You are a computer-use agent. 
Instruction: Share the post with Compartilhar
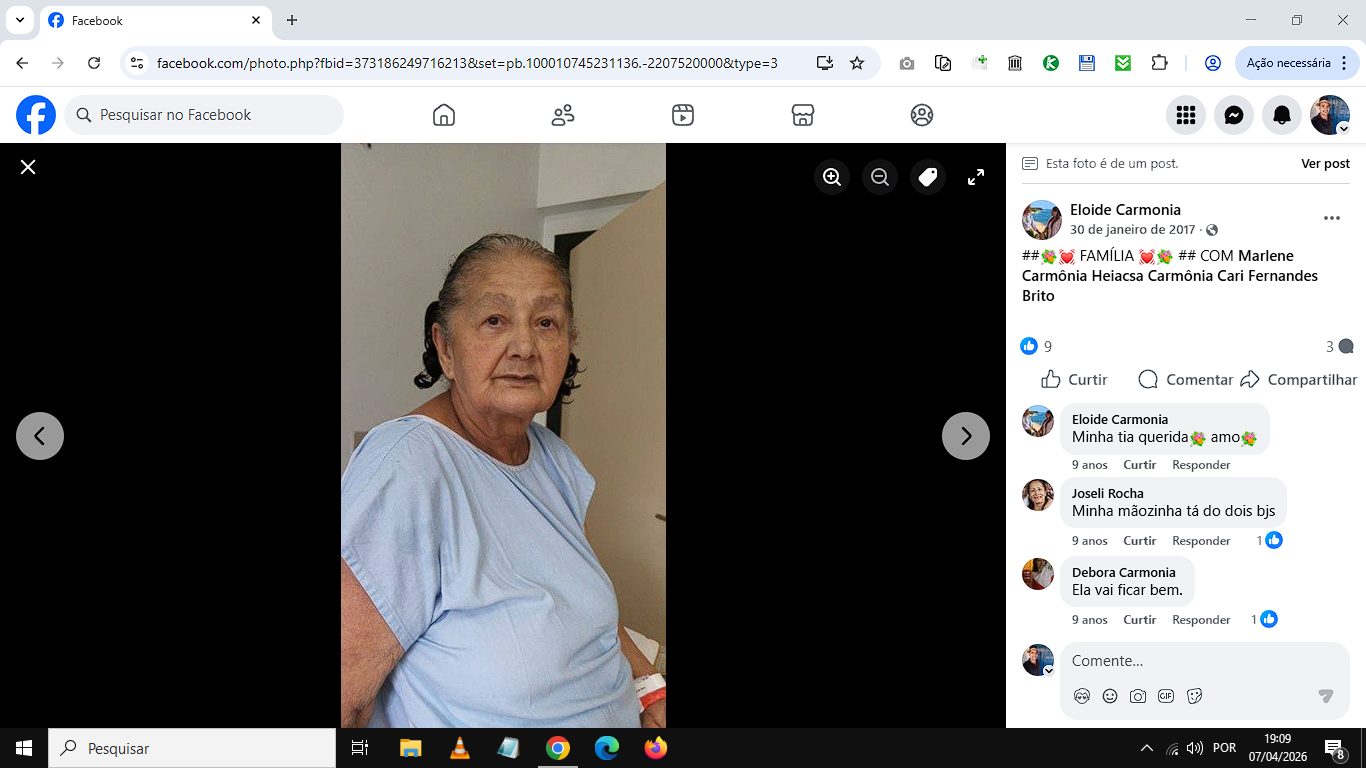tap(1299, 380)
